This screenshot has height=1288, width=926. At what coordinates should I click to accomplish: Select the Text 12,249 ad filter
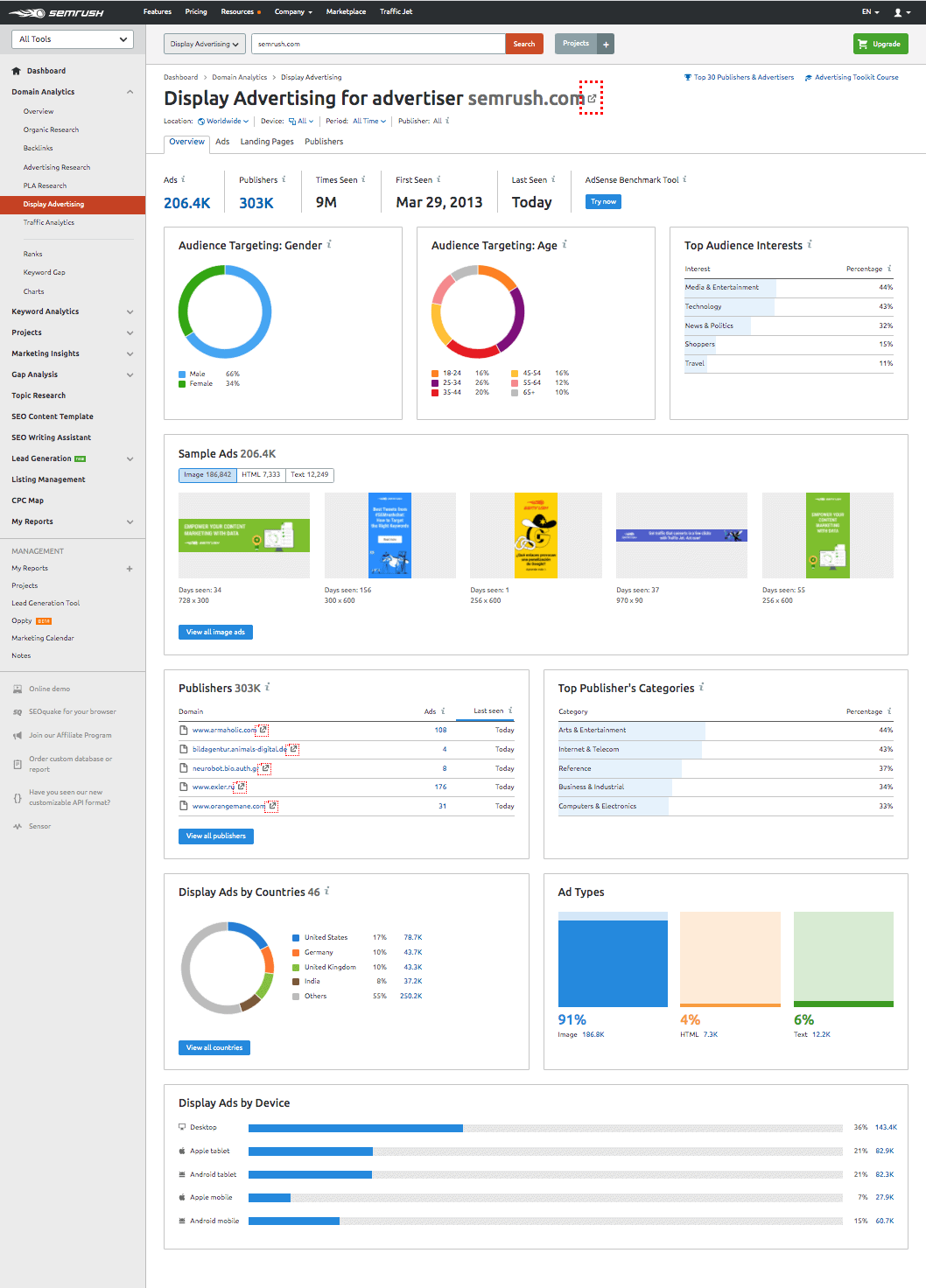(310, 475)
